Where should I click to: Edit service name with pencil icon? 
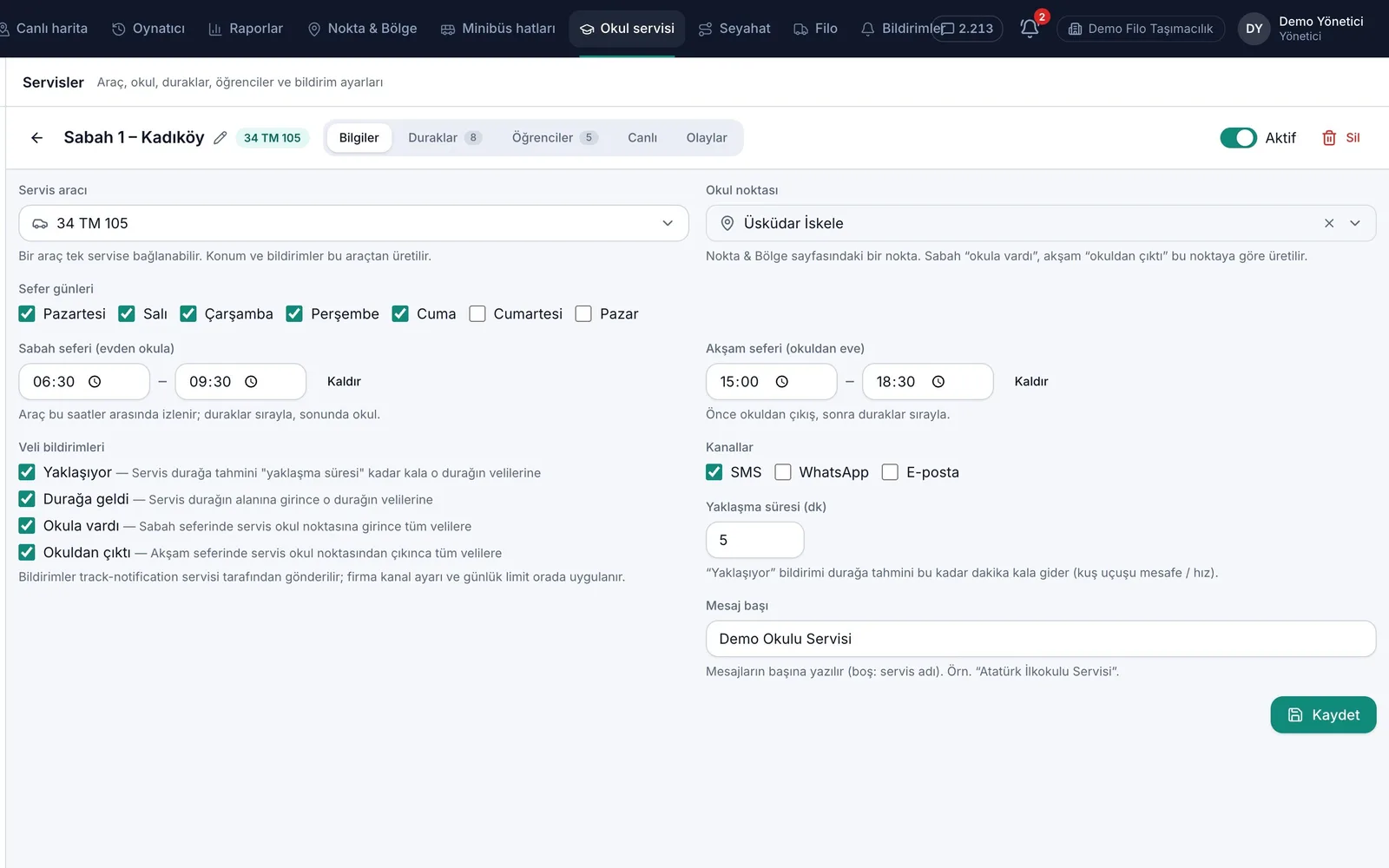click(221, 138)
